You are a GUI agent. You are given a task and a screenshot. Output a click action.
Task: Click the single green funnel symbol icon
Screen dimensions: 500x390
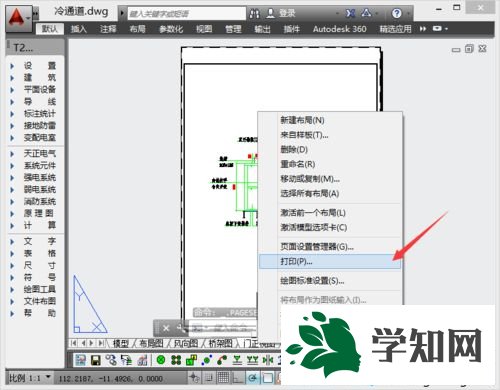tap(237, 360)
